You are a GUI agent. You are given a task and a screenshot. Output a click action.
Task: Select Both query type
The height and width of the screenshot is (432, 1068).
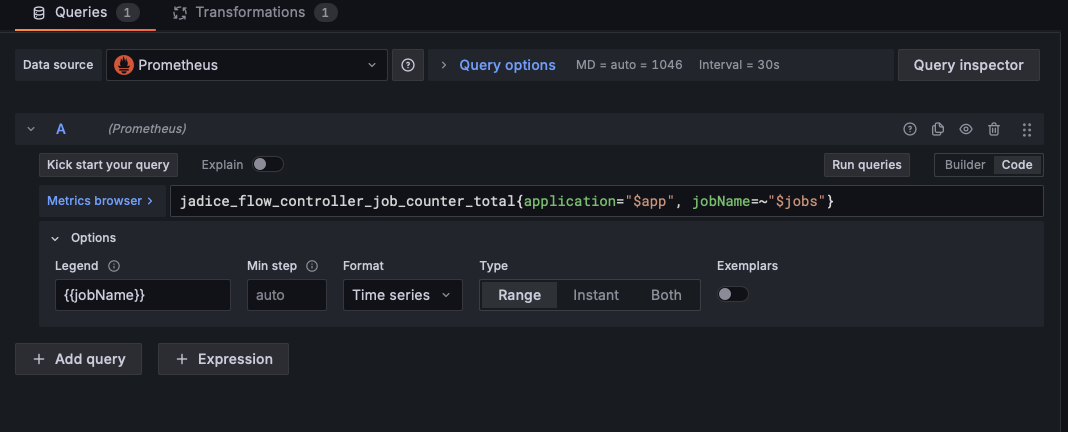pyautogui.click(x=666, y=295)
